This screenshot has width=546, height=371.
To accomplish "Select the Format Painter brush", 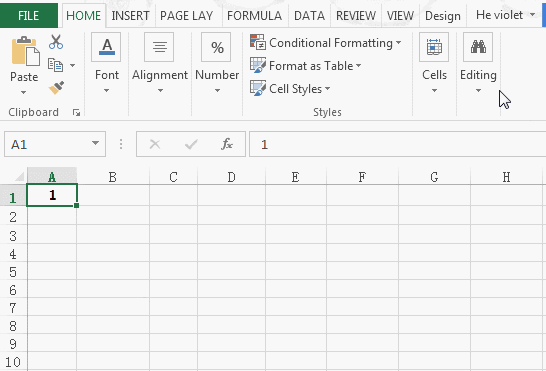I will (x=56, y=88).
